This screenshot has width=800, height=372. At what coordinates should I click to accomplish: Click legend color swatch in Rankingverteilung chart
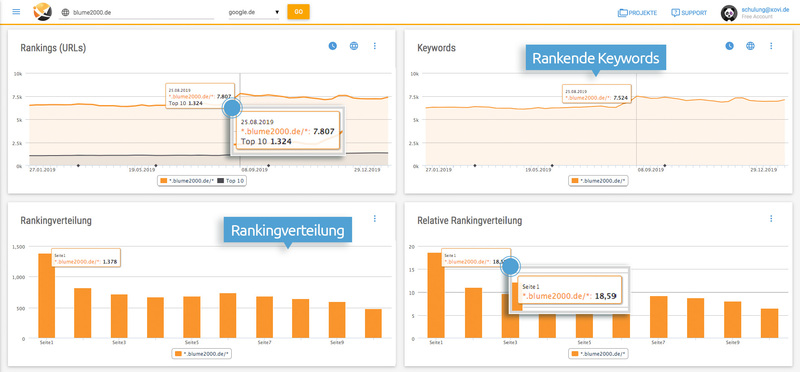point(178,353)
